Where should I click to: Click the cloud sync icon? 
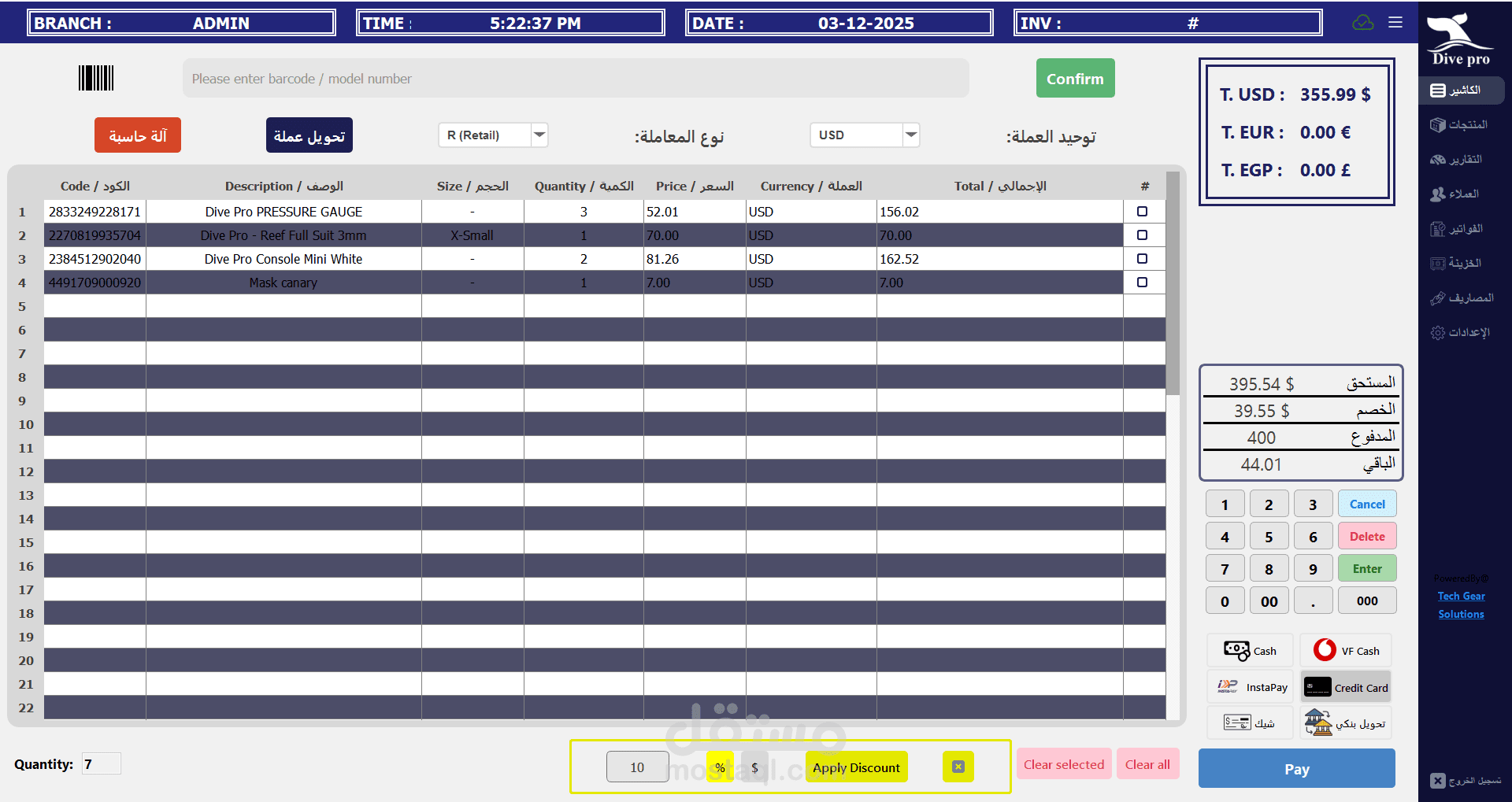(1362, 23)
